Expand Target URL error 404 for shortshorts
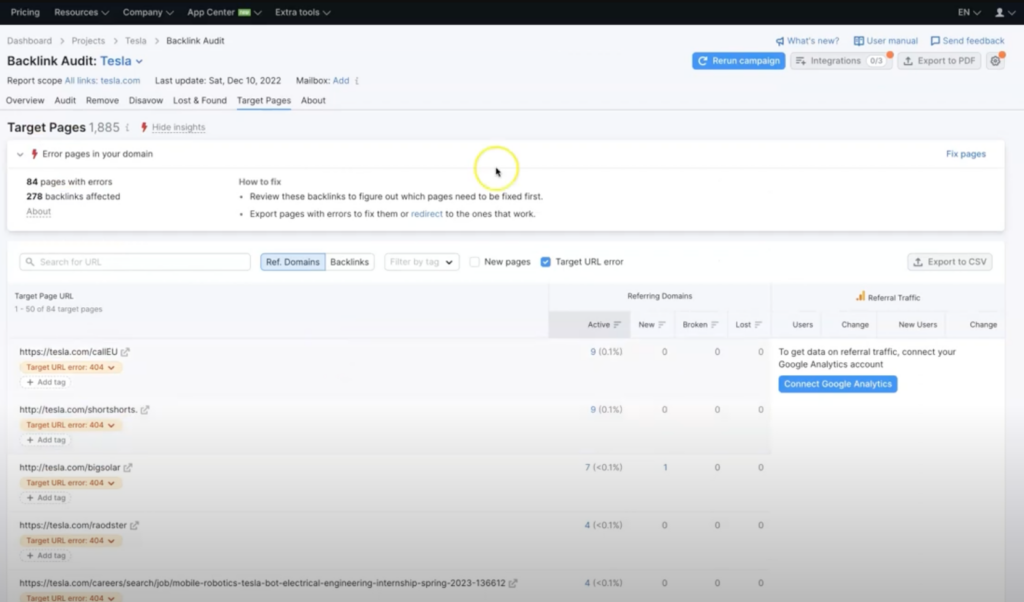Viewport: 1024px width, 602px height. tap(70, 425)
